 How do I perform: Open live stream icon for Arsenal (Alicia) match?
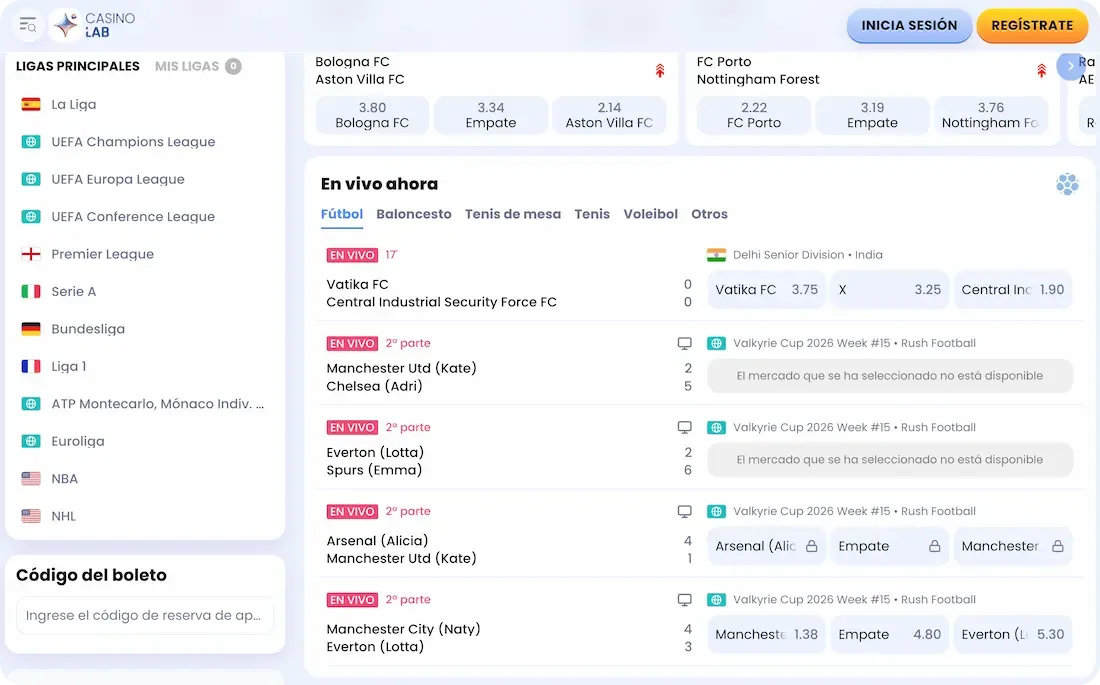(685, 511)
